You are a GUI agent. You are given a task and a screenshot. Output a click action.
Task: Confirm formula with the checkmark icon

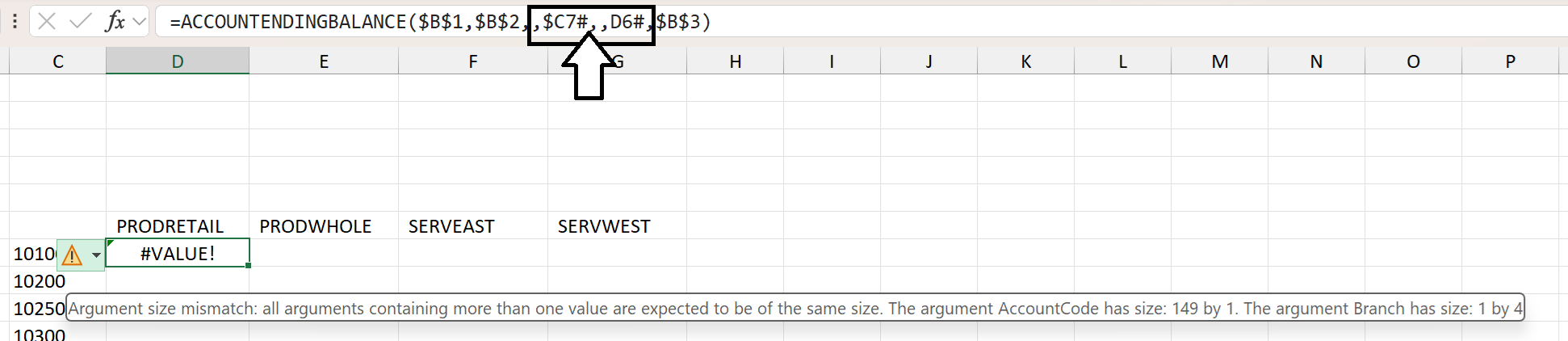click(x=81, y=22)
